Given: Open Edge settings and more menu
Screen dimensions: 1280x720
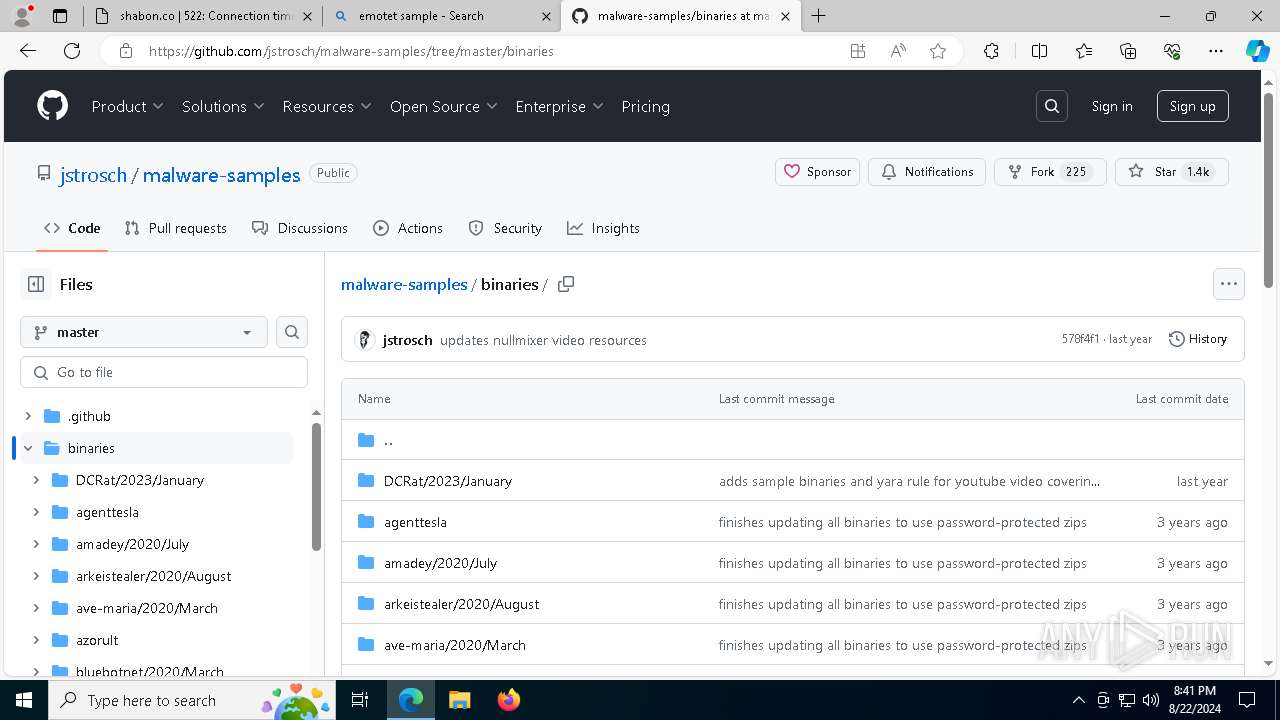Looking at the screenshot, I should (1216, 51).
